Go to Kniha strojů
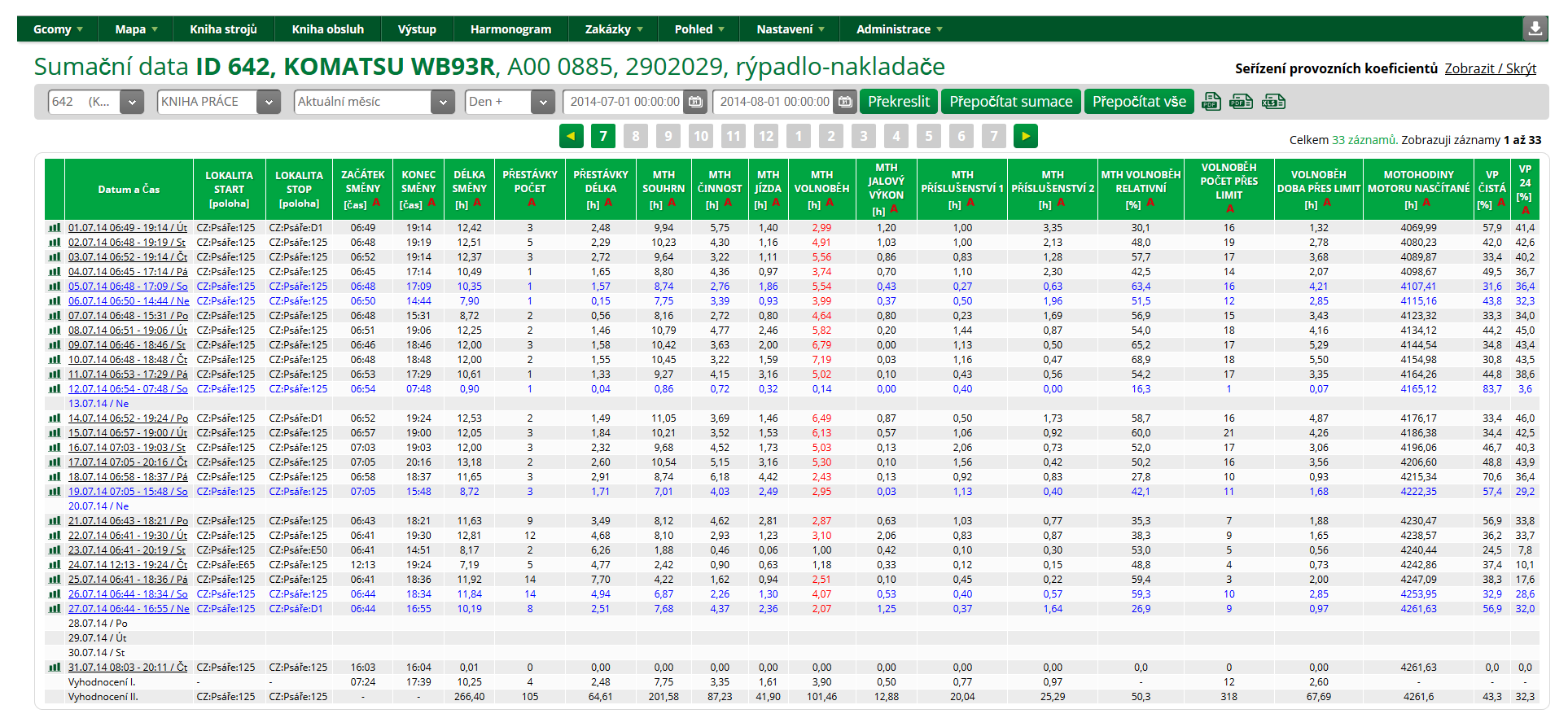Screen dimensions: 1568x727 224,29
